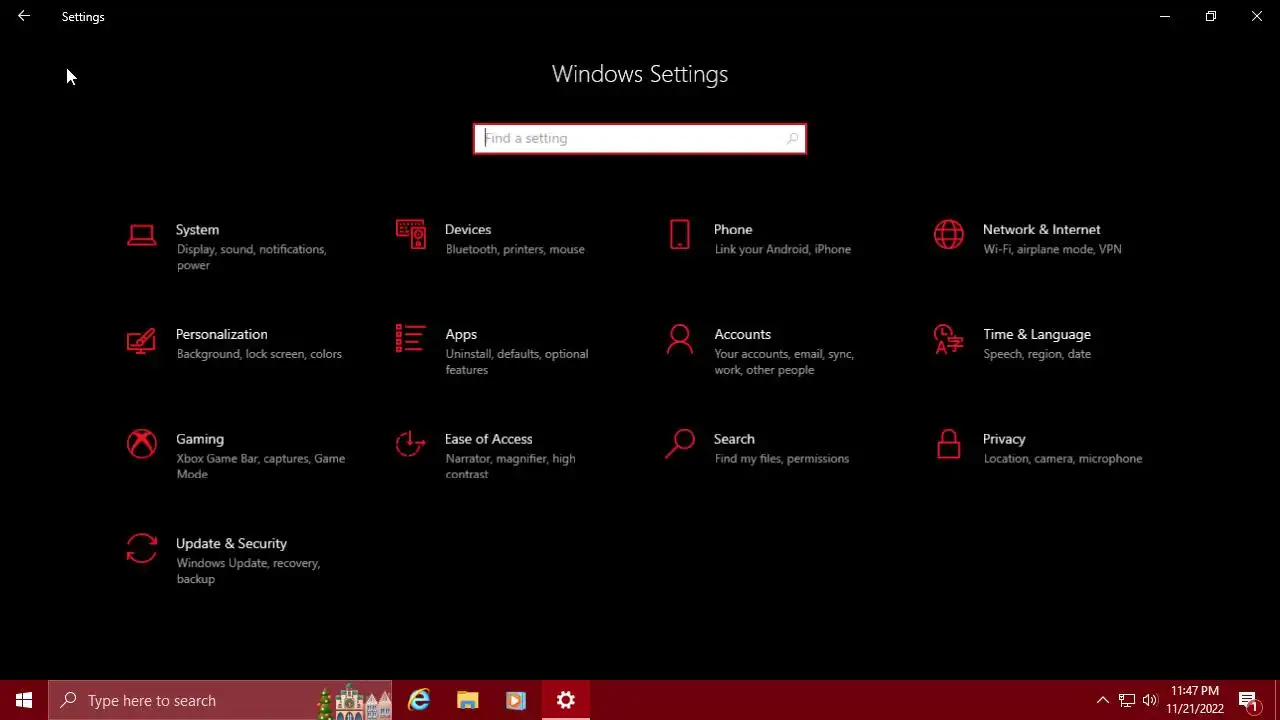Open the Accounts heading link
The width and height of the screenshot is (1280, 720).
(742, 334)
